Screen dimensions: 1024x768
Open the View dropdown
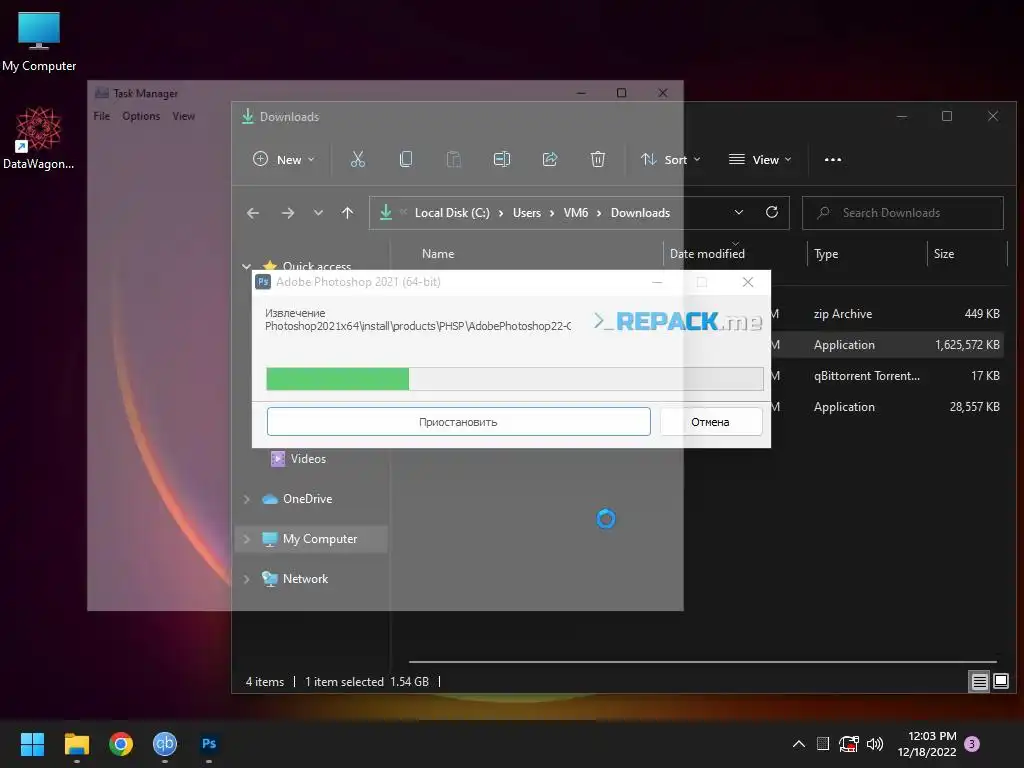point(760,159)
